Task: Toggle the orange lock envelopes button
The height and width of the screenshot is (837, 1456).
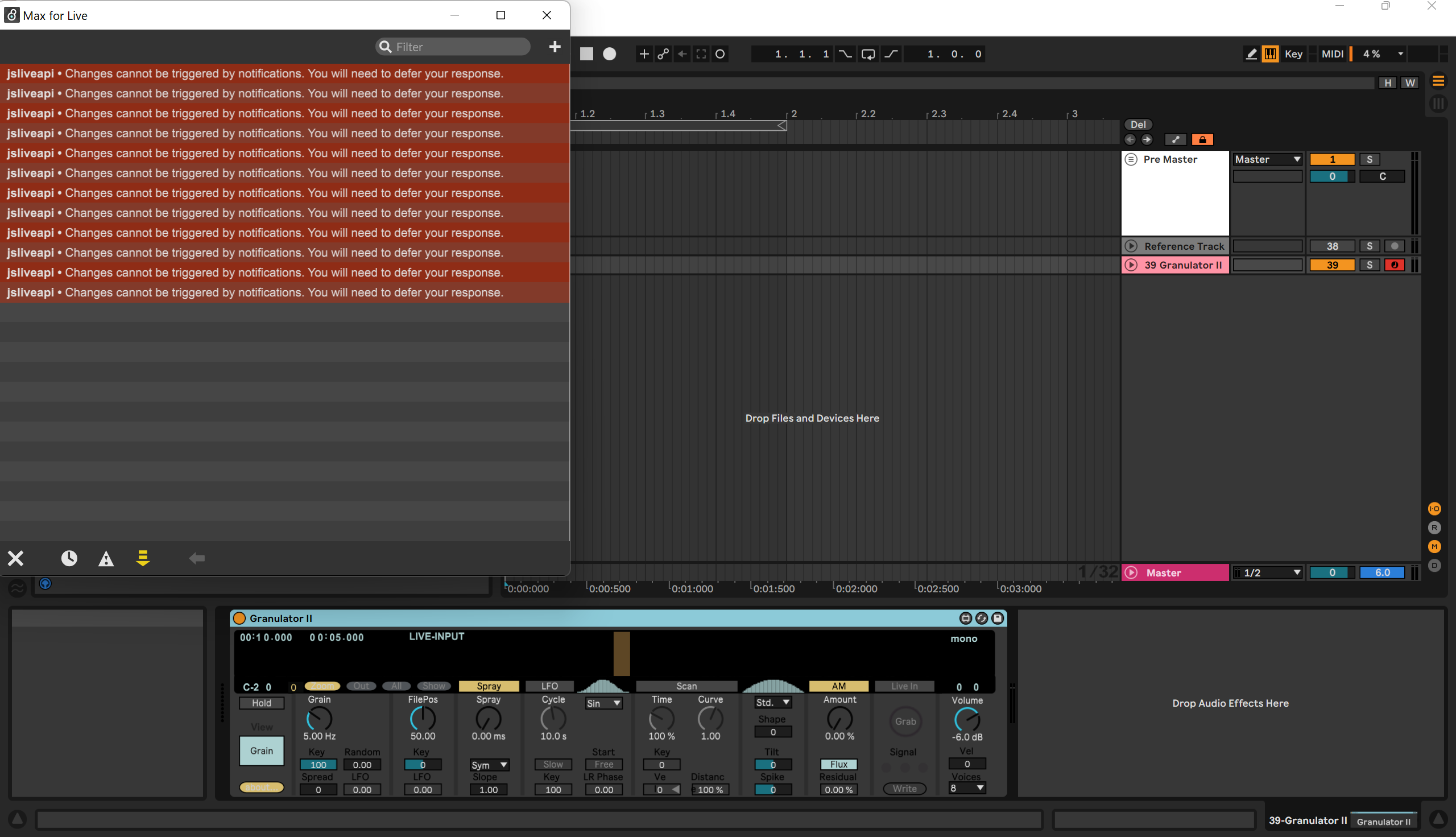Action: [x=1202, y=140]
